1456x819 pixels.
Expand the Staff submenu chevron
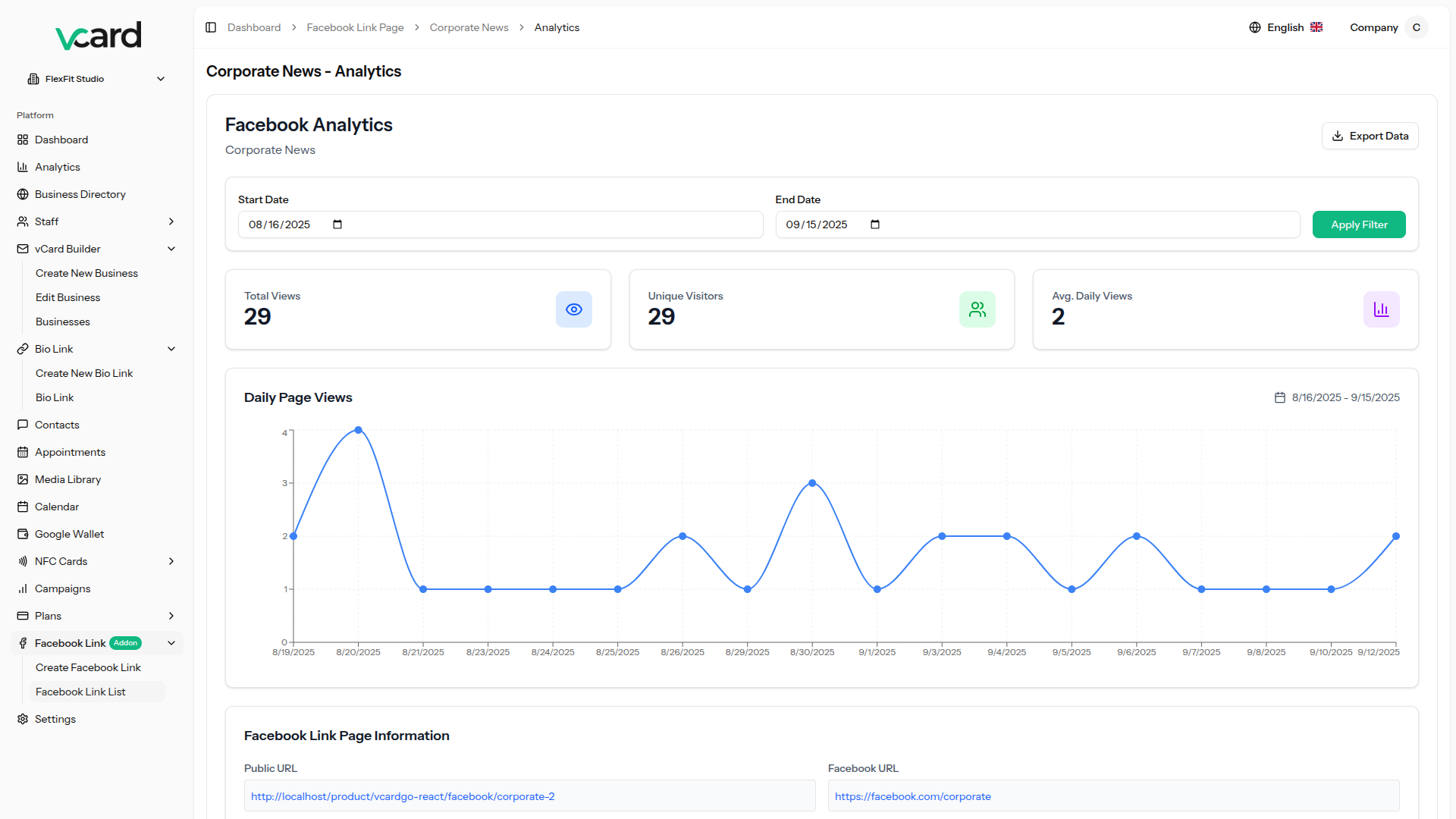point(171,221)
